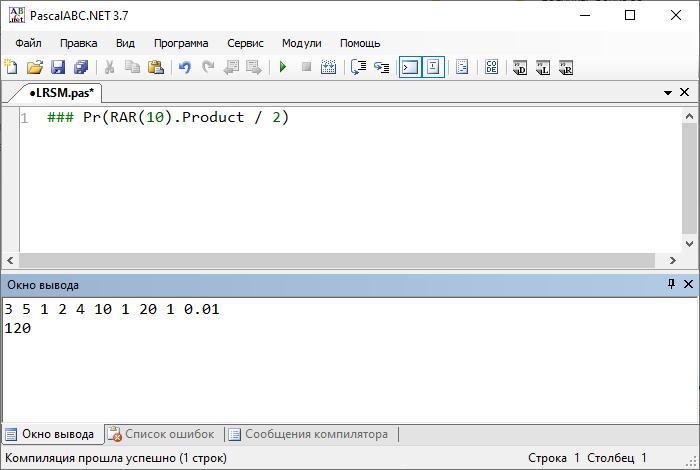
Task: Paste from clipboard toolbar icon
Action: [x=156, y=67]
